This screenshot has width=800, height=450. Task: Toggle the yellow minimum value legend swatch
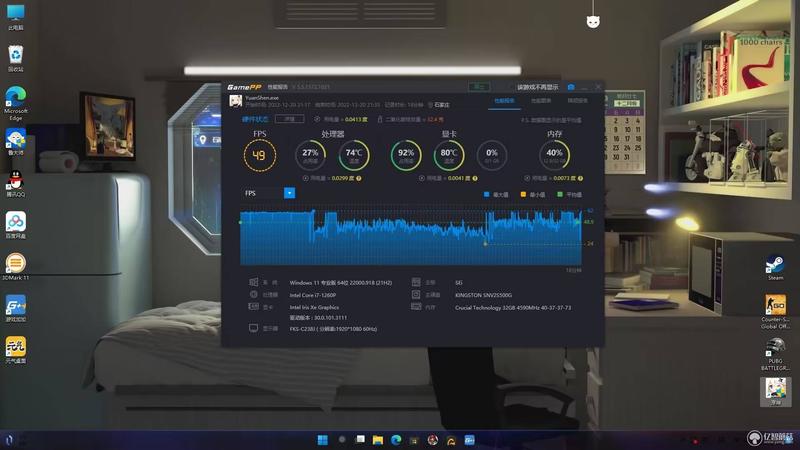point(523,194)
